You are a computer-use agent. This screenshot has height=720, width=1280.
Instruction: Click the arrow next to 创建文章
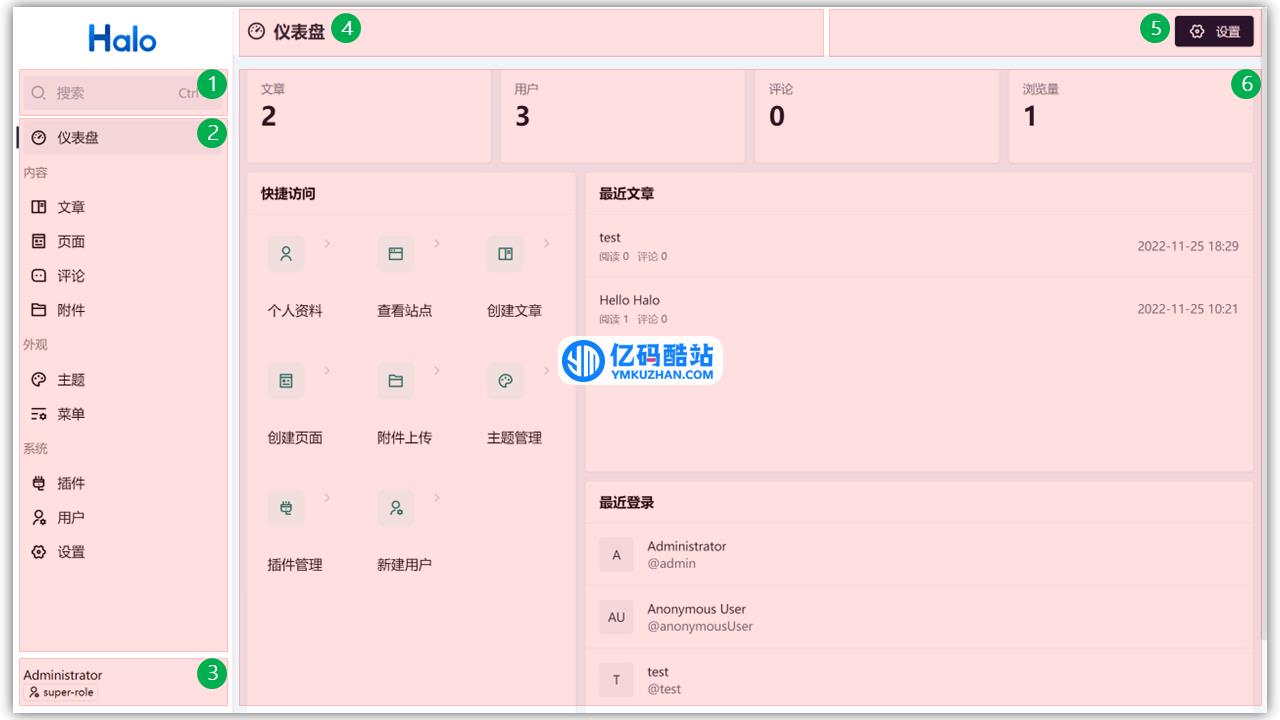tap(546, 243)
